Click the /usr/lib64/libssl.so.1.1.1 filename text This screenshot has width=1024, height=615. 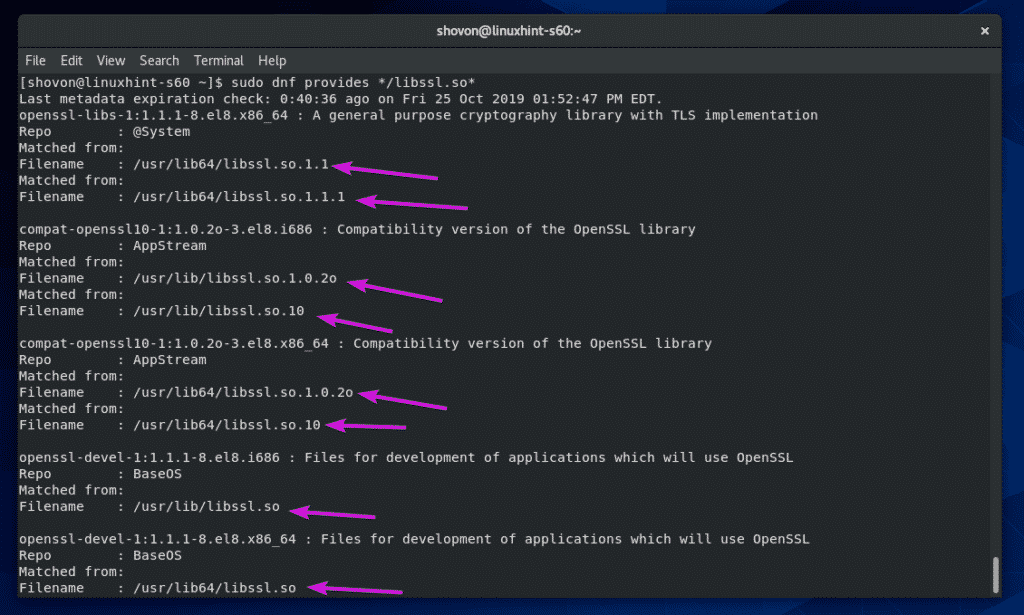pyautogui.click(x=239, y=197)
